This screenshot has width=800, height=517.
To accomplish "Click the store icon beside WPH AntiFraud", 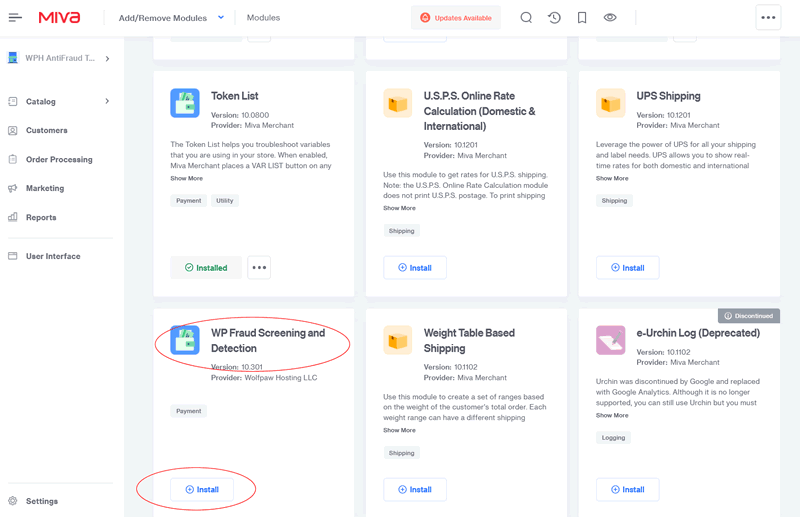I will tap(13, 58).
